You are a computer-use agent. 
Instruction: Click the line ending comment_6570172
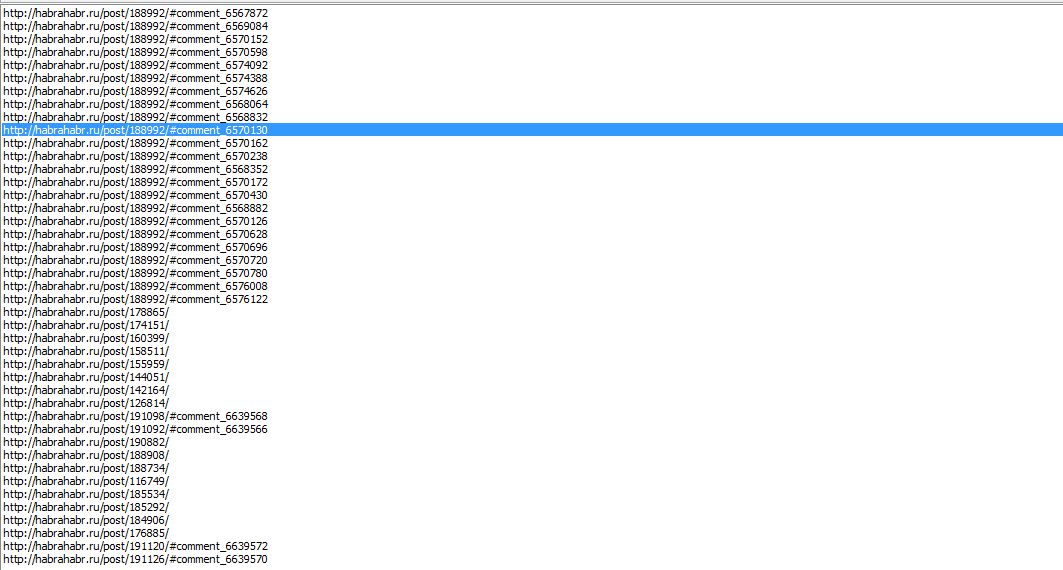click(136, 182)
